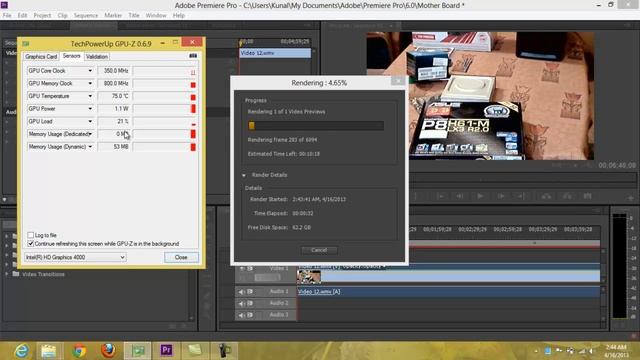Cancel the rendering process
The image size is (640, 360).
point(319,250)
